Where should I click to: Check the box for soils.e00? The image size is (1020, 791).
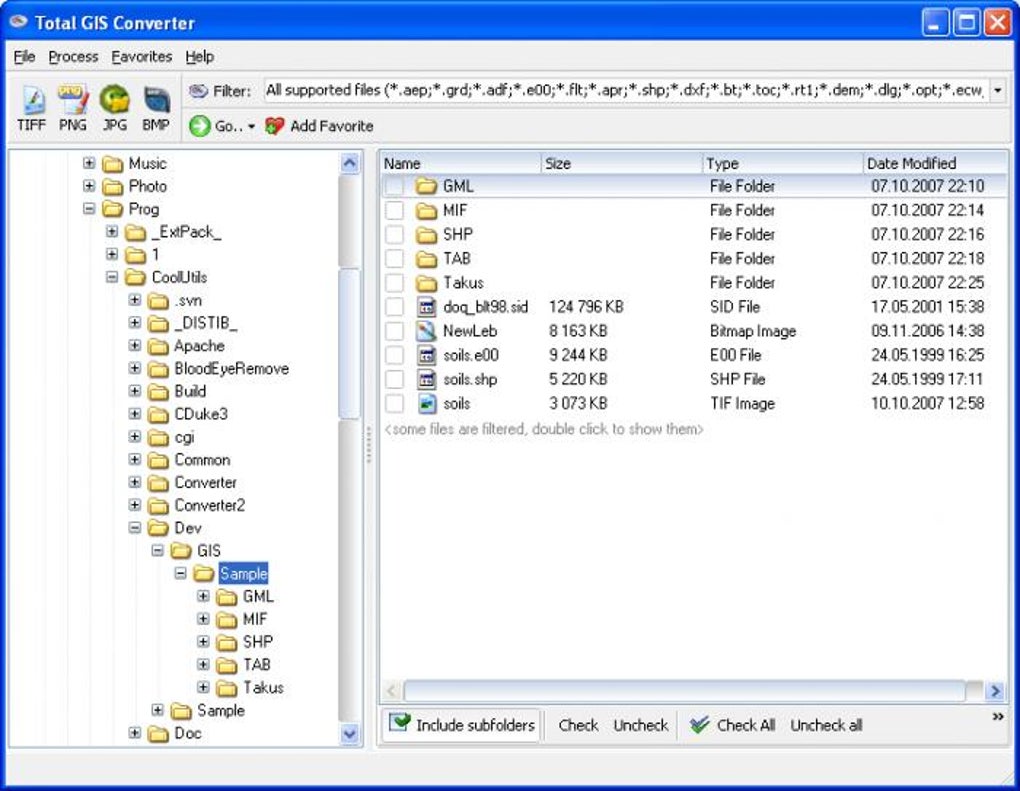tap(394, 355)
